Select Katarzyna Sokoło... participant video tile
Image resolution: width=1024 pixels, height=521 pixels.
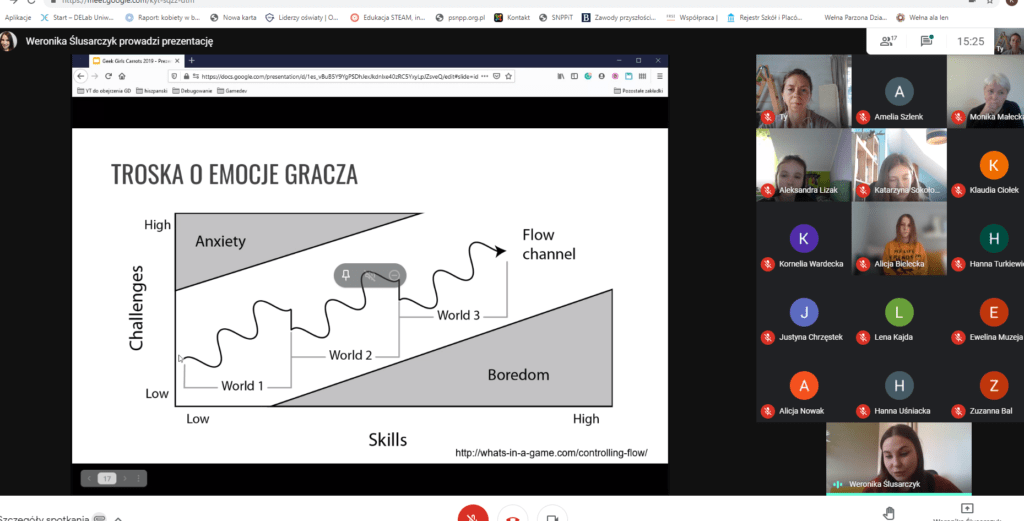coord(899,165)
